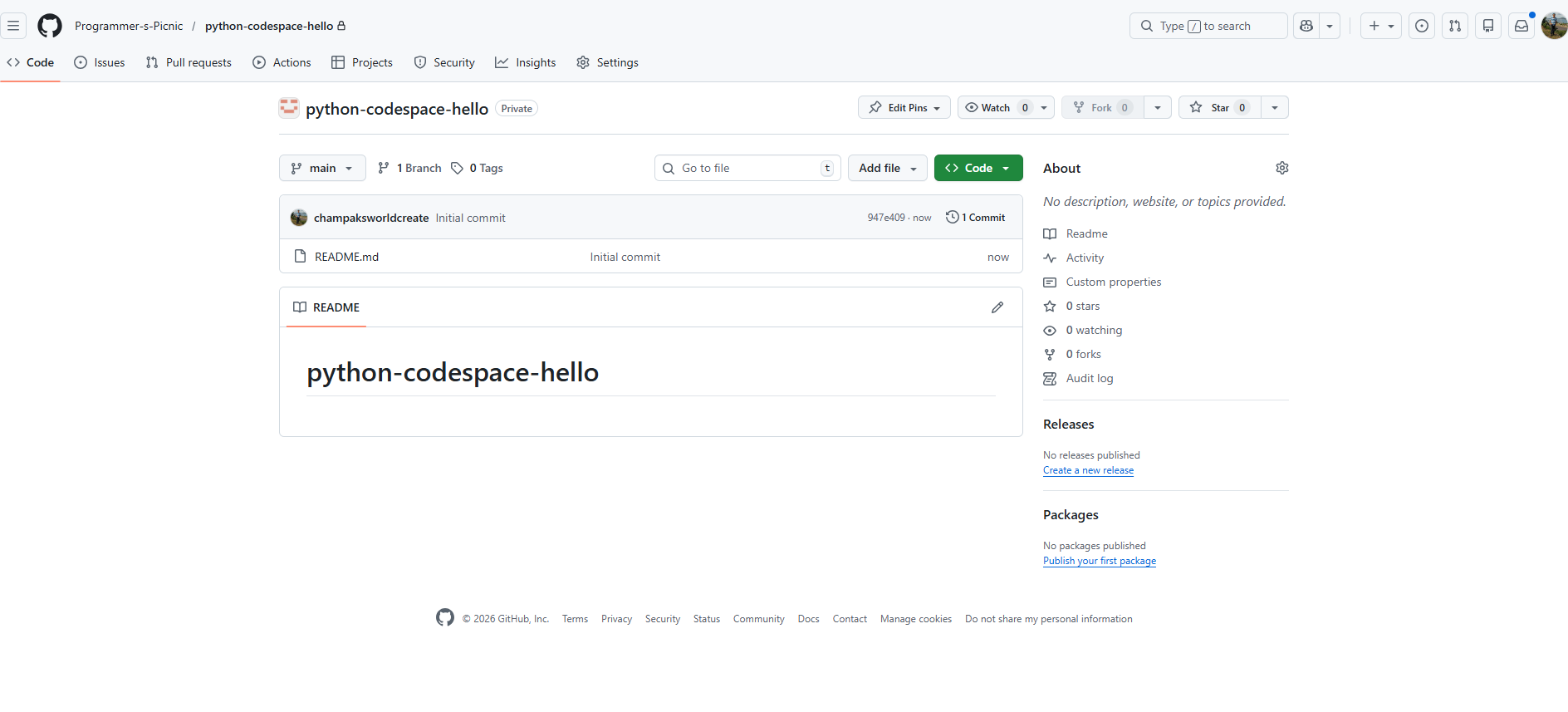Click the footer GitHub logo
This screenshot has height=712, width=1568.
point(445,617)
